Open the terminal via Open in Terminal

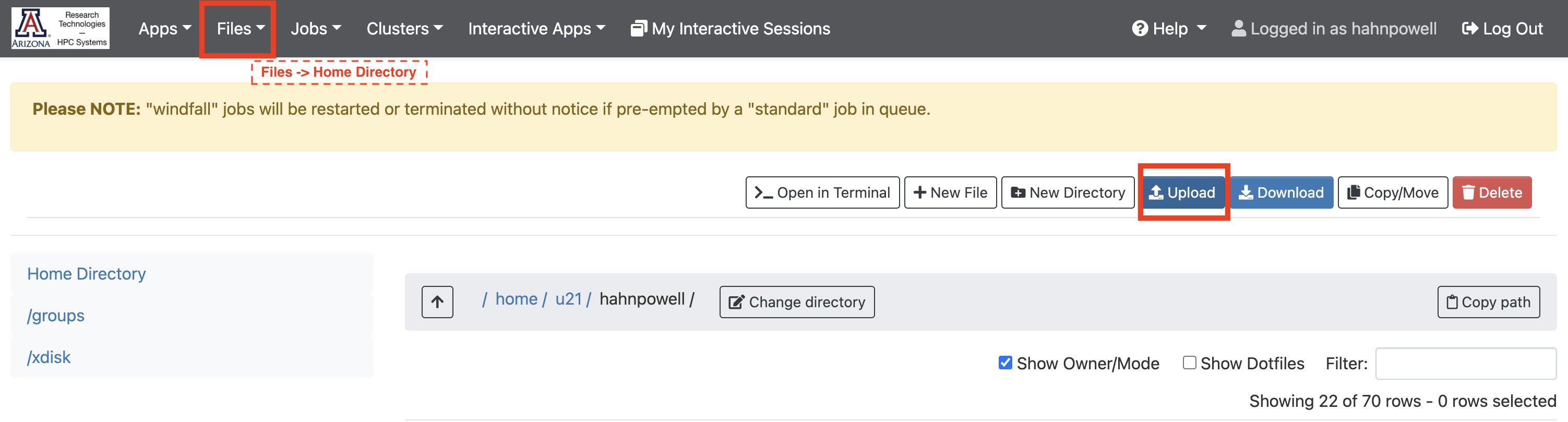[x=822, y=193]
